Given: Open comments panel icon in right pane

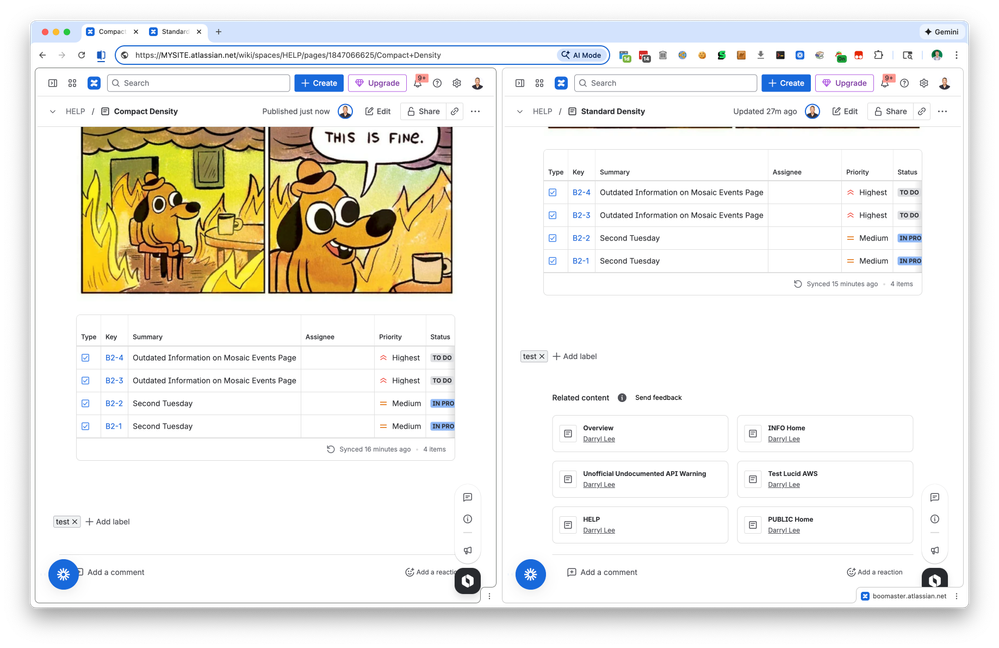Looking at the screenshot, I should click(935, 497).
